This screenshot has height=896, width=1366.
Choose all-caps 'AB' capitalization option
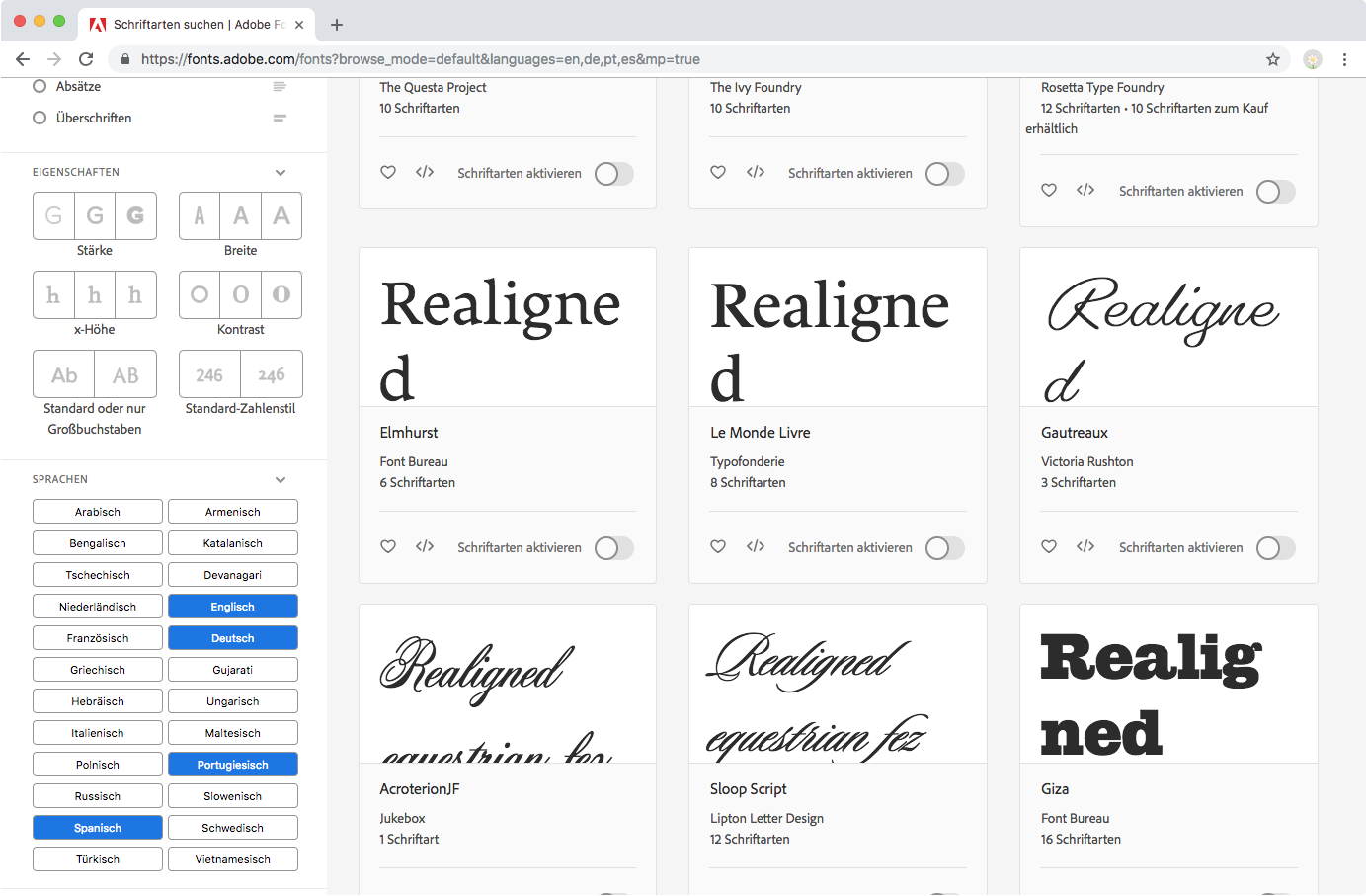coord(125,374)
